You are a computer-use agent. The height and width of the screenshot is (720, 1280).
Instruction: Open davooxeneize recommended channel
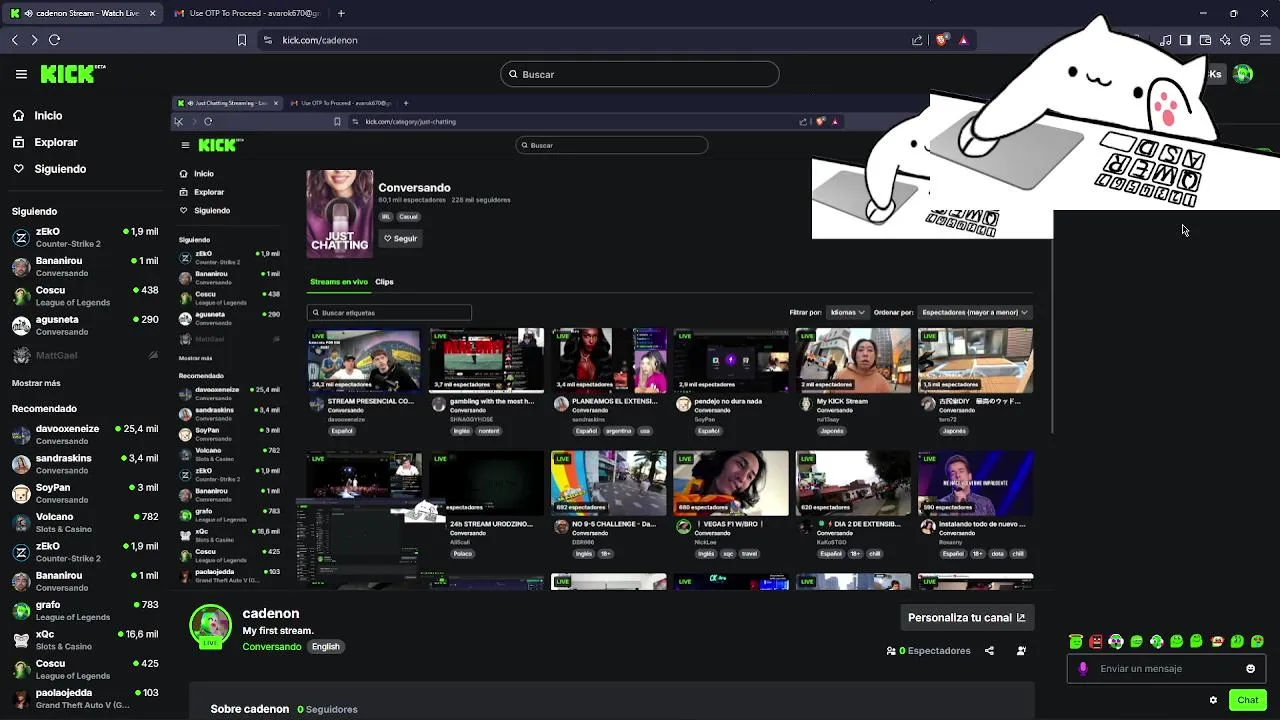(85, 434)
